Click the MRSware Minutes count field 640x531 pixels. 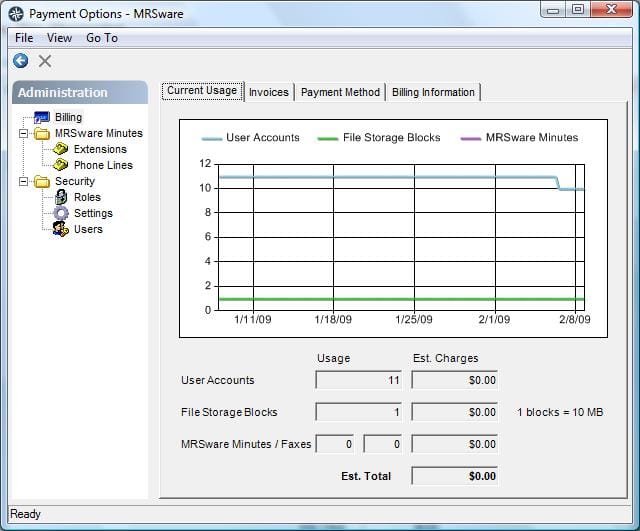coord(335,444)
